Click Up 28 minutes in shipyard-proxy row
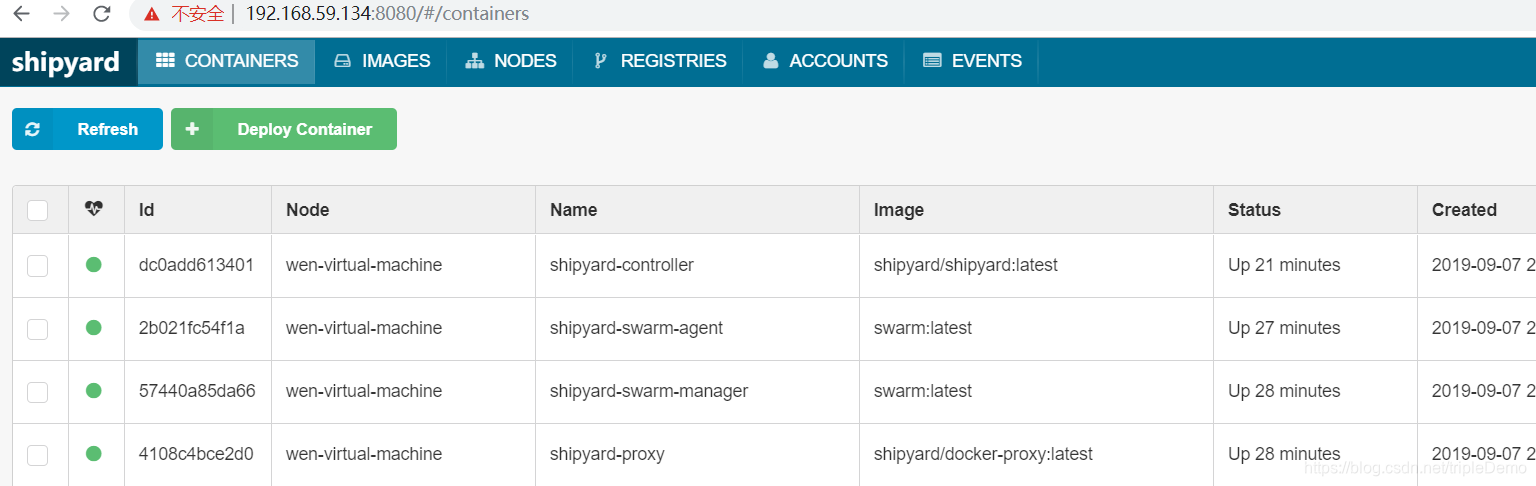The image size is (1536, 486). (x=1284, y=454)
